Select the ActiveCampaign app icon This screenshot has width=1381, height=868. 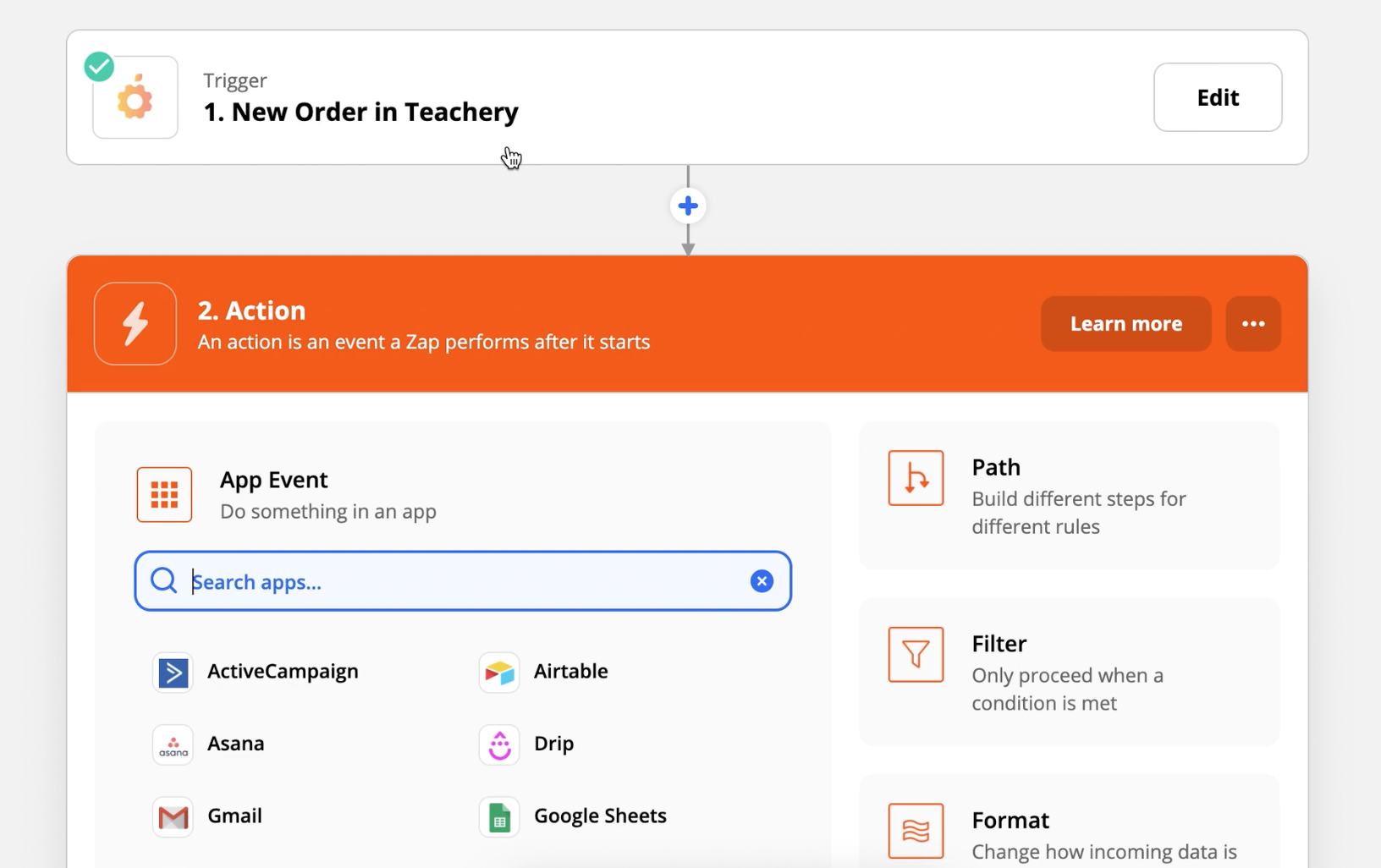pyautogui.click(x=173, y=673)
